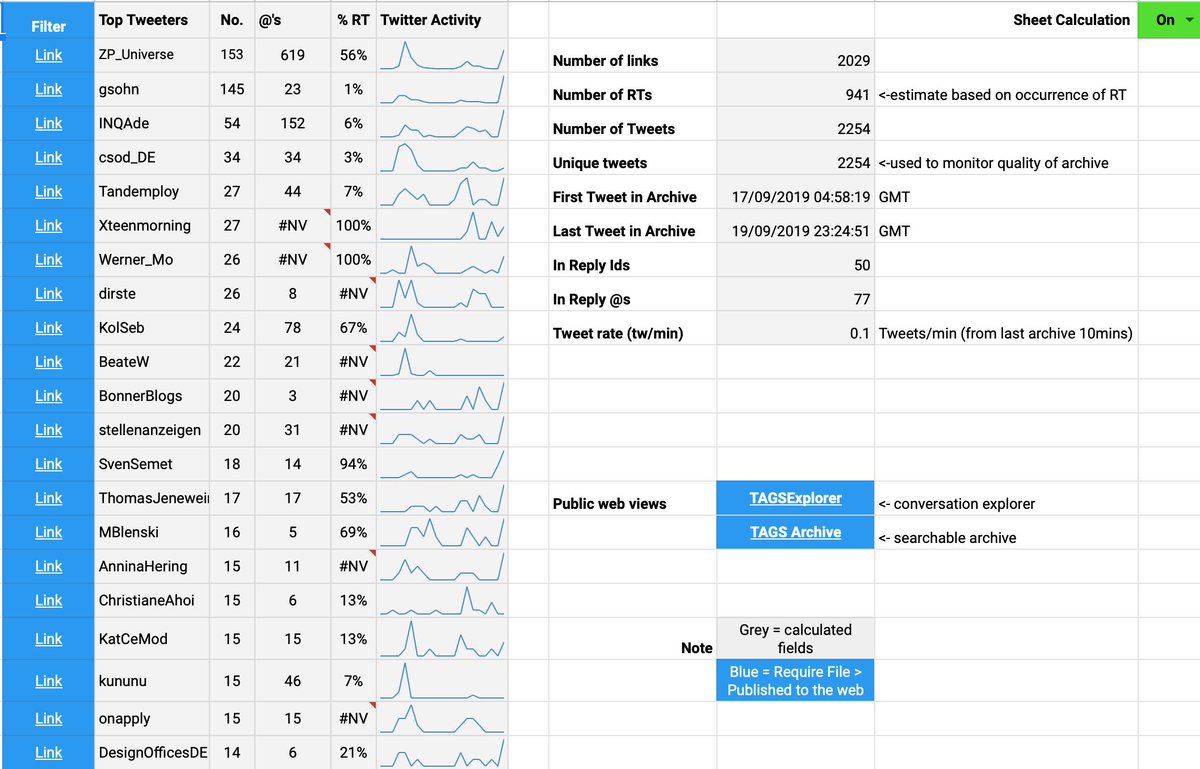Click the Link for Werner_Mo
Viewport: 1200px width, 769px height.
point(48,259)
